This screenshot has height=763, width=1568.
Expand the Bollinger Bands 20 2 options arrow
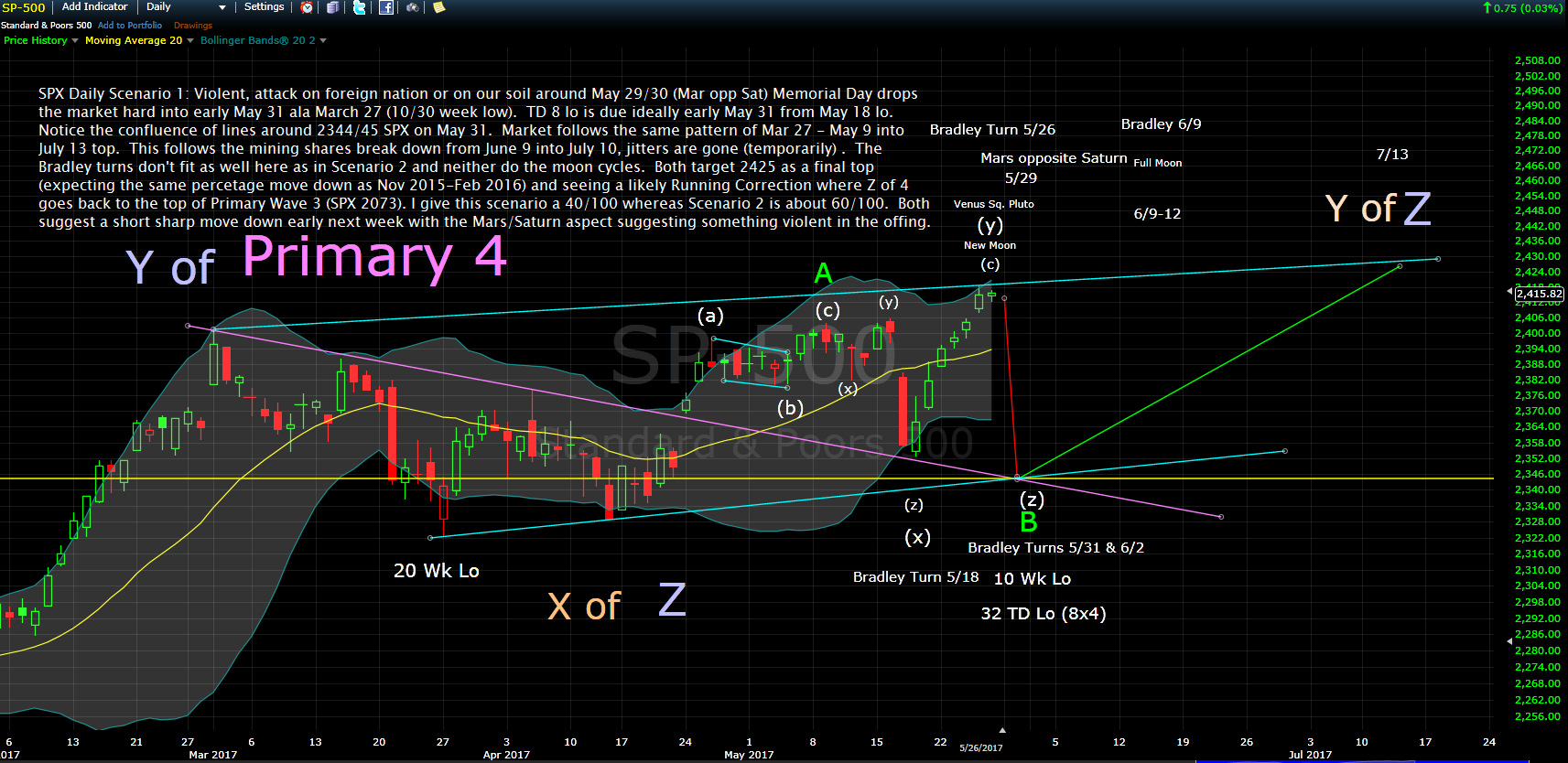click(323, 40)
